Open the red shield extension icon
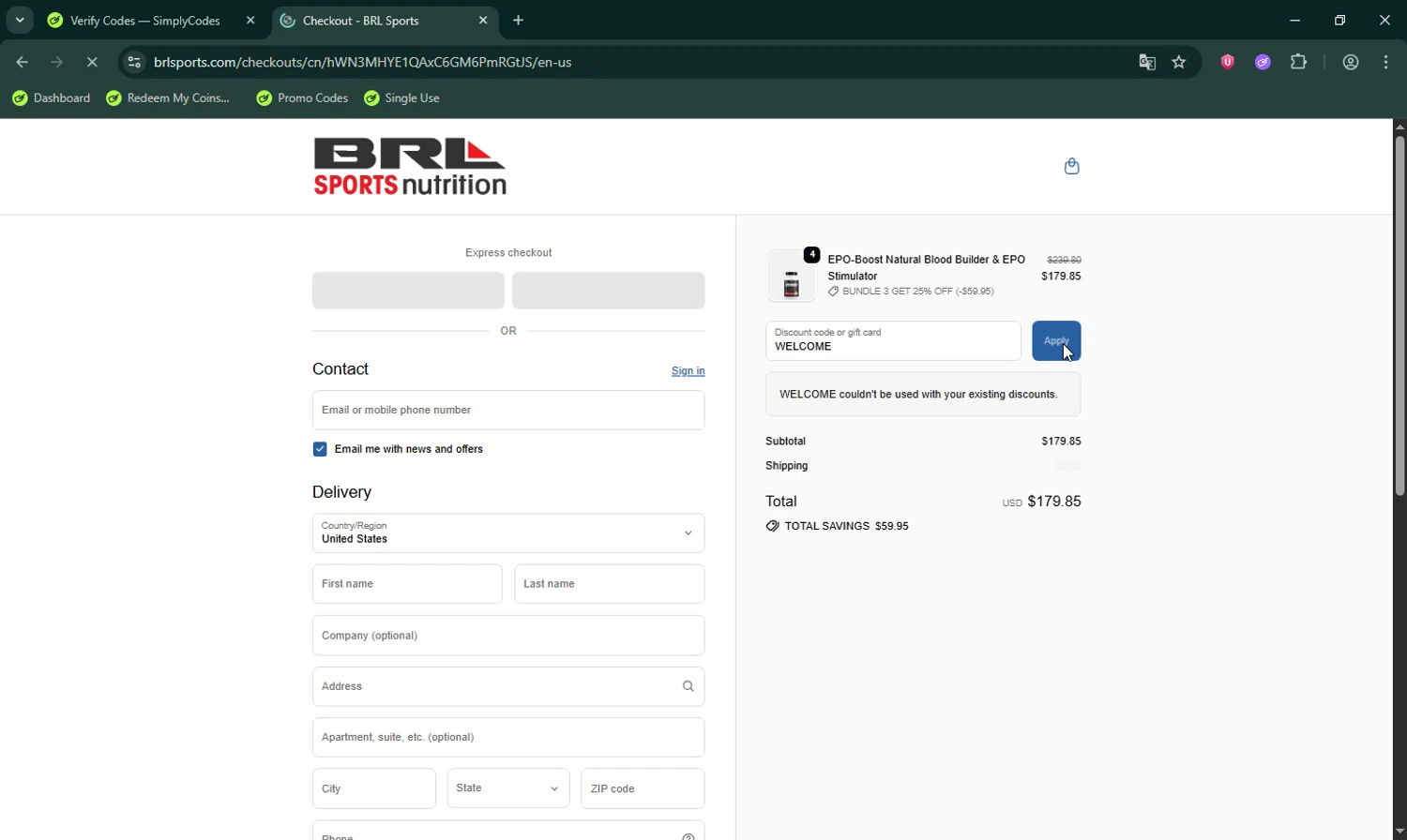 tap(1227, 62)
